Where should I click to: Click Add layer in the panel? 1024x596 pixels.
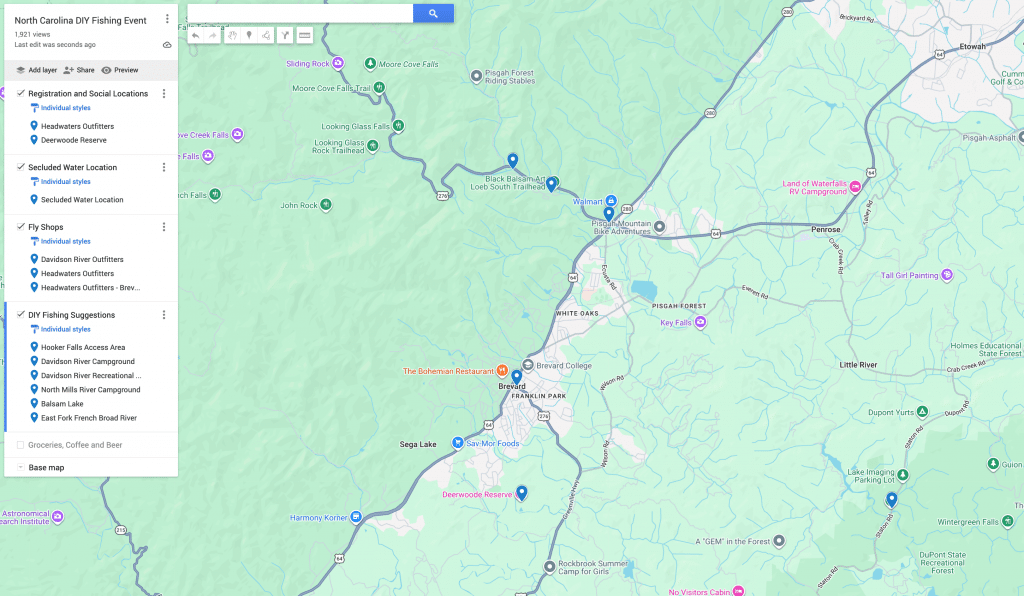click(37, 70)
